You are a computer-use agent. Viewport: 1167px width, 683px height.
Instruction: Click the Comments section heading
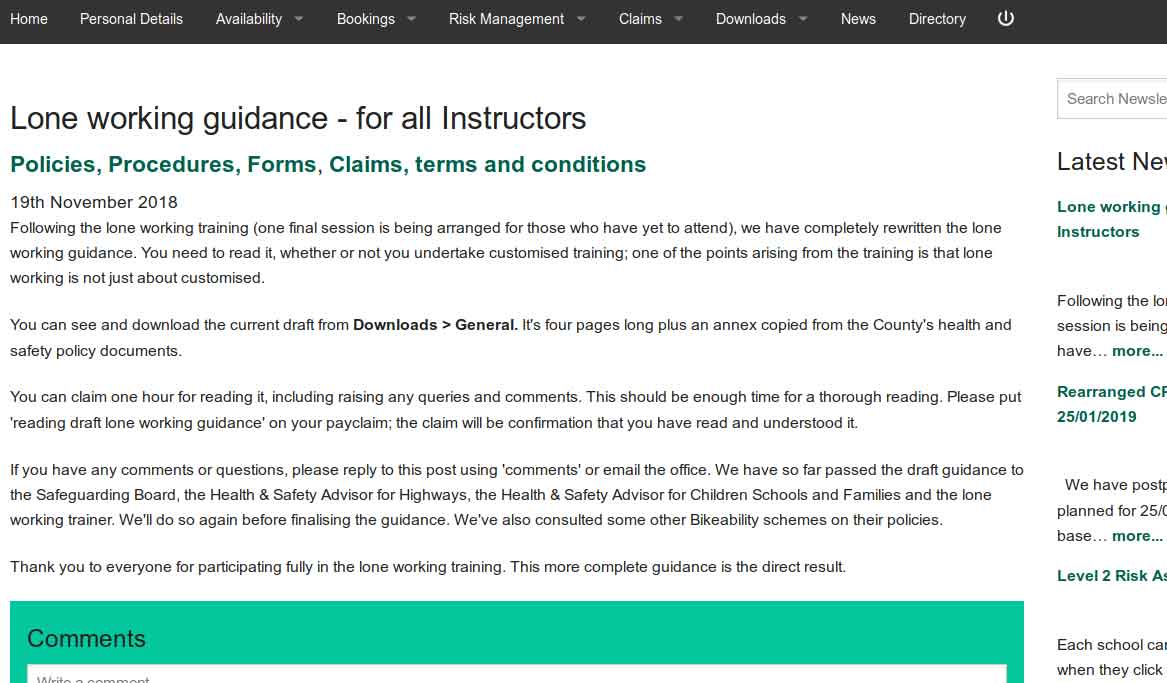(x=86, y=638)
